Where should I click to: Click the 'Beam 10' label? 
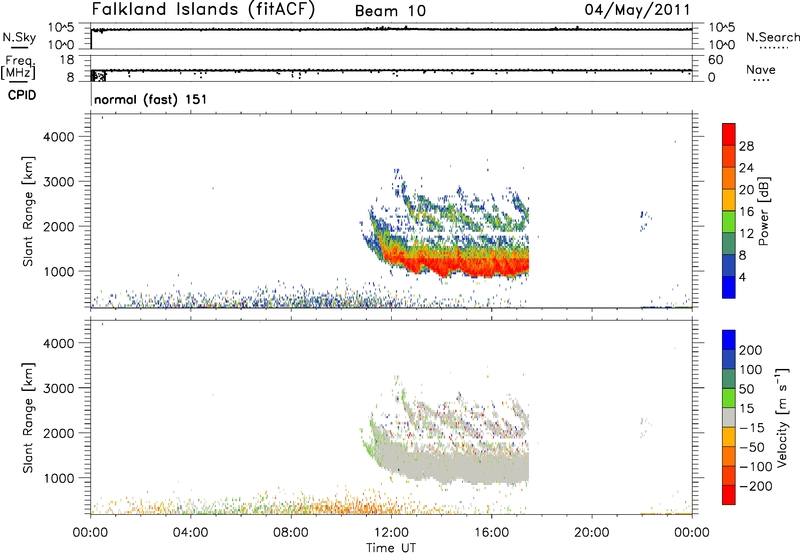point(390,11)
